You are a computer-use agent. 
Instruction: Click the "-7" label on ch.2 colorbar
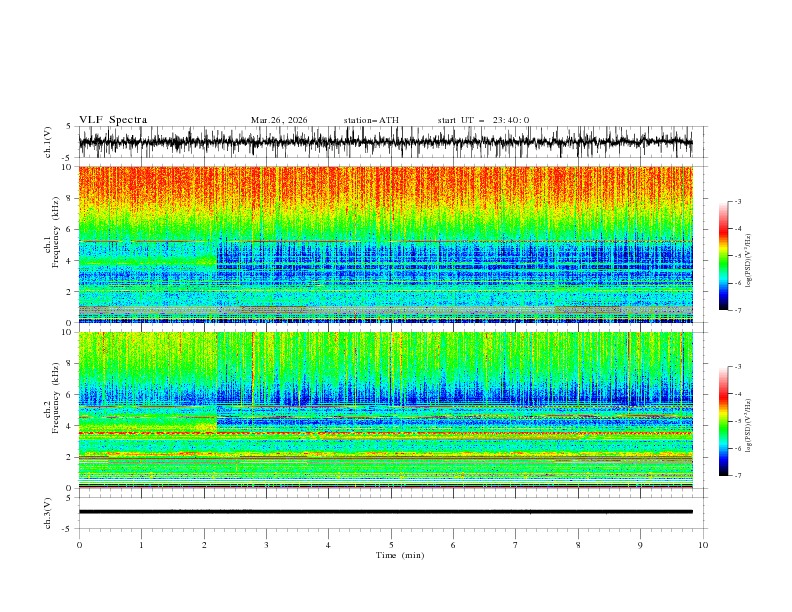[x=738, y=475]
